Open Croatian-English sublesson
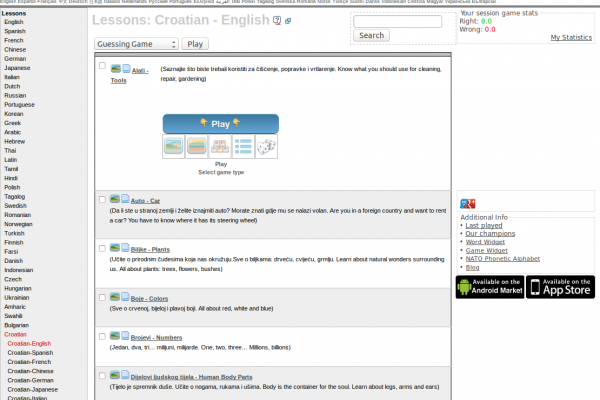The height and width of the screenshot is (400, 600). point(29,343)
